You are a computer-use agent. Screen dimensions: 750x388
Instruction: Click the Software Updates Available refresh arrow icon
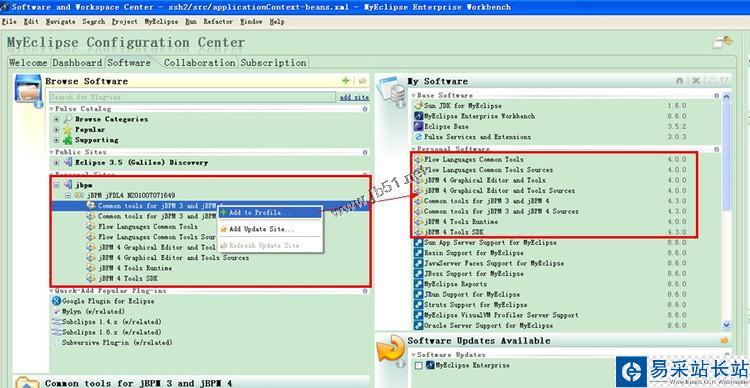point(391,350)
